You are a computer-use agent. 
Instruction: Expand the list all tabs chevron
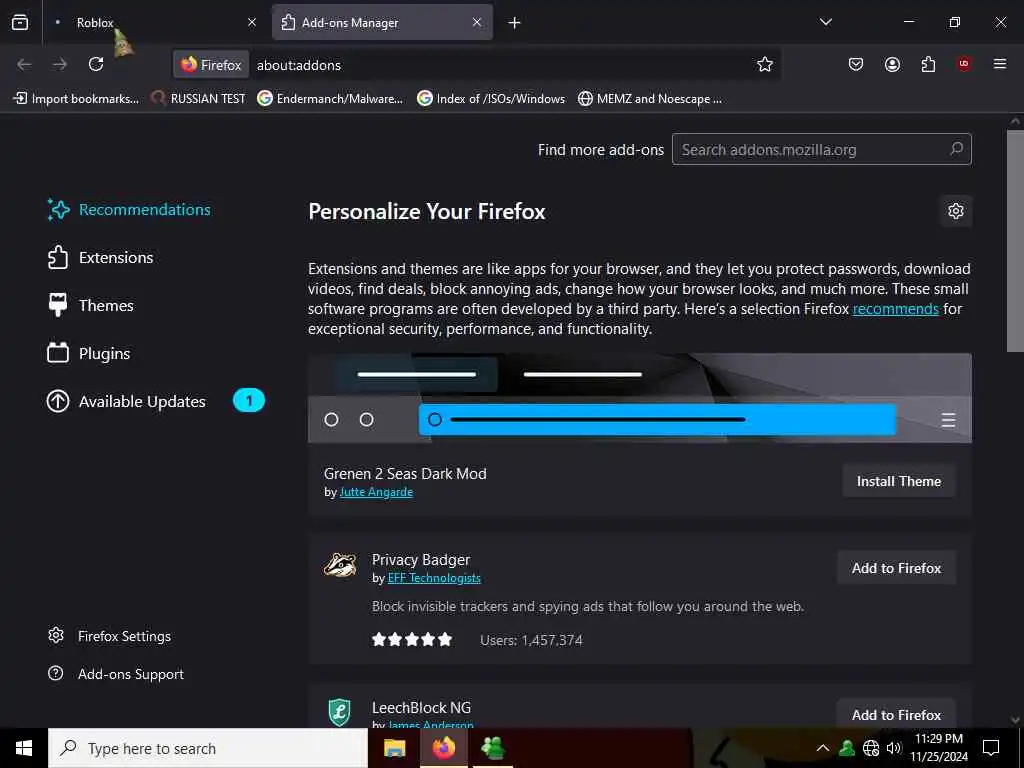tap(826, 22)
